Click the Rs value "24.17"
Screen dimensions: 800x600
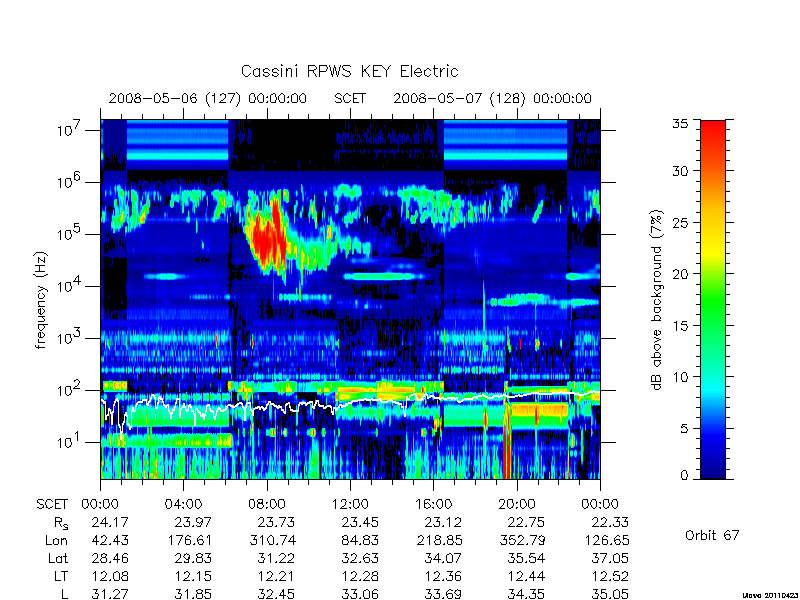click(x=110, y=522)
